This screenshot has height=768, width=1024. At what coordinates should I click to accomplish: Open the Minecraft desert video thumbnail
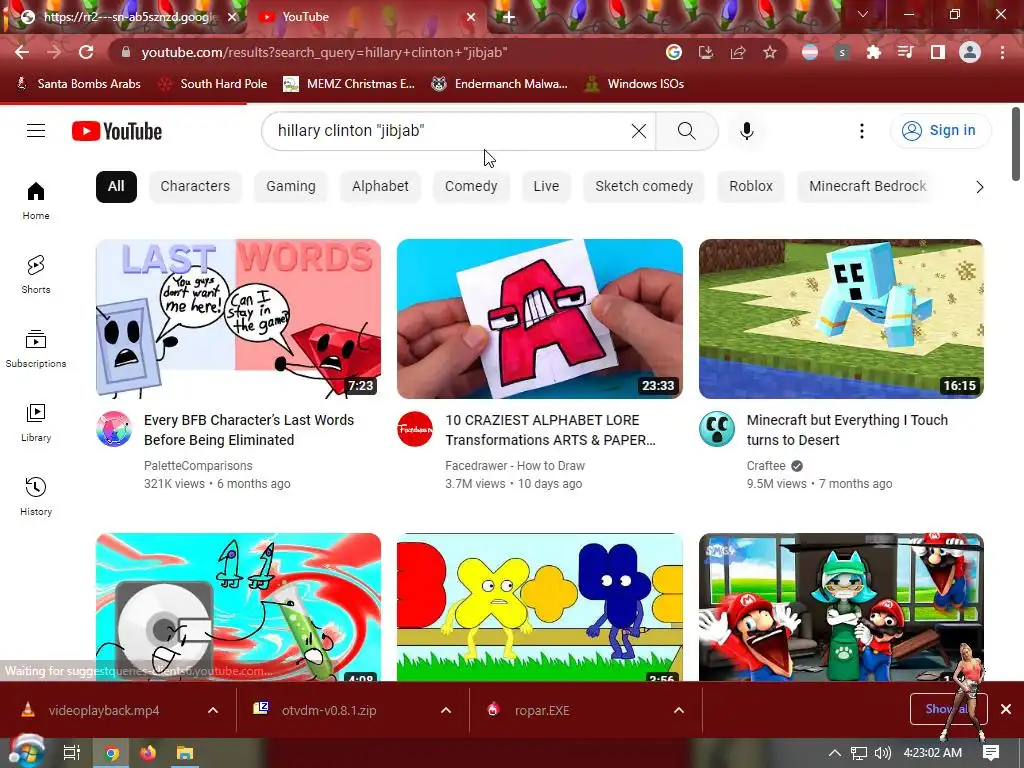pyautogui.click(x=841, y=319)
